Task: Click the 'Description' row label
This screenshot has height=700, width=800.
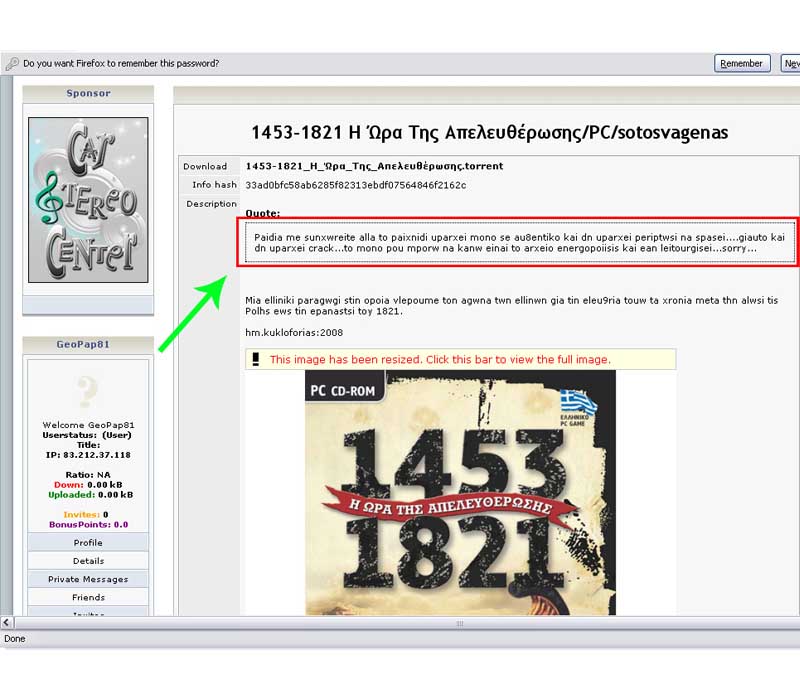Action: [x=211, y=204]
